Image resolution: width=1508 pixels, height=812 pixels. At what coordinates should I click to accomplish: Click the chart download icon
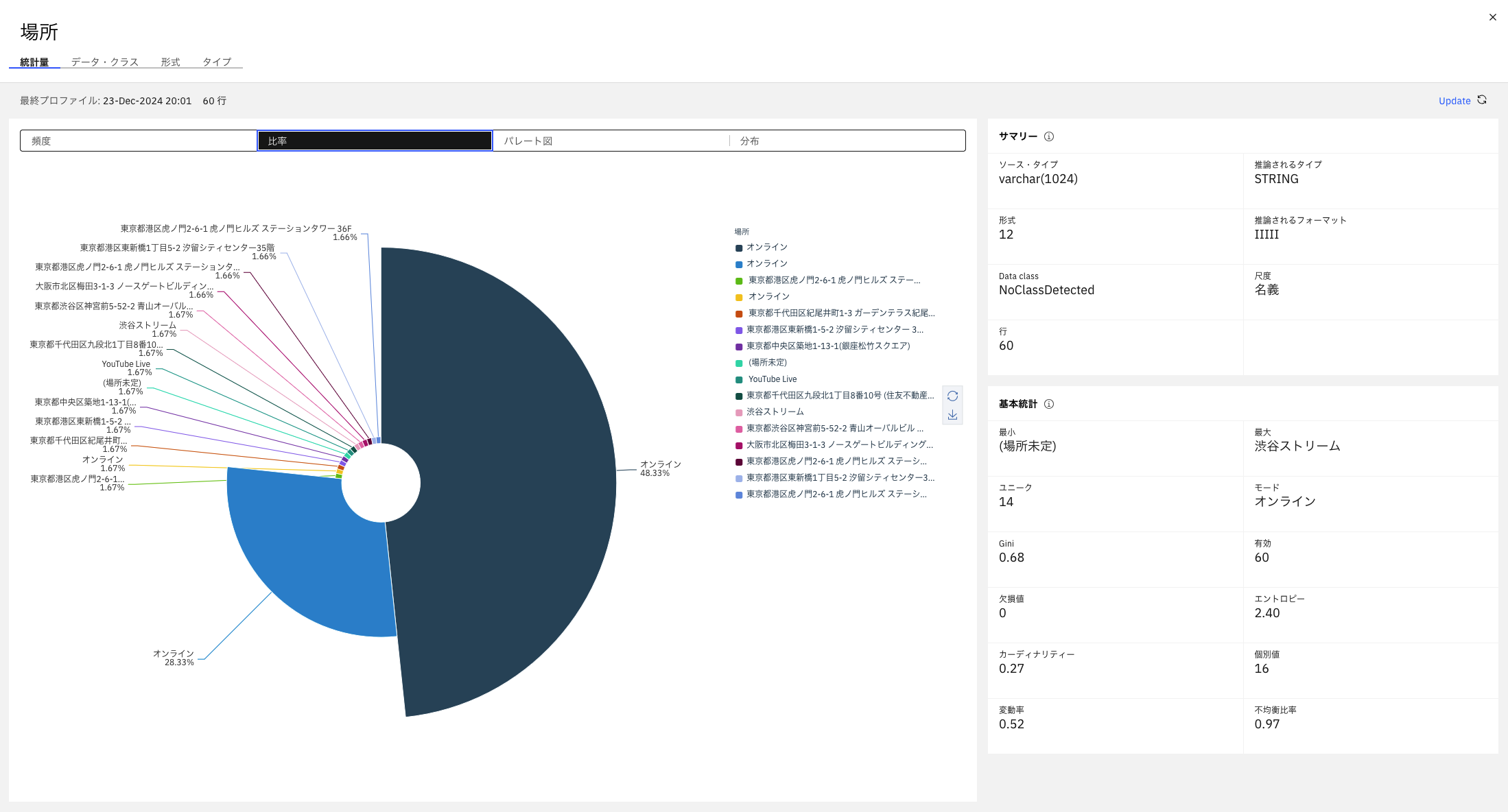tap(952, 415)
